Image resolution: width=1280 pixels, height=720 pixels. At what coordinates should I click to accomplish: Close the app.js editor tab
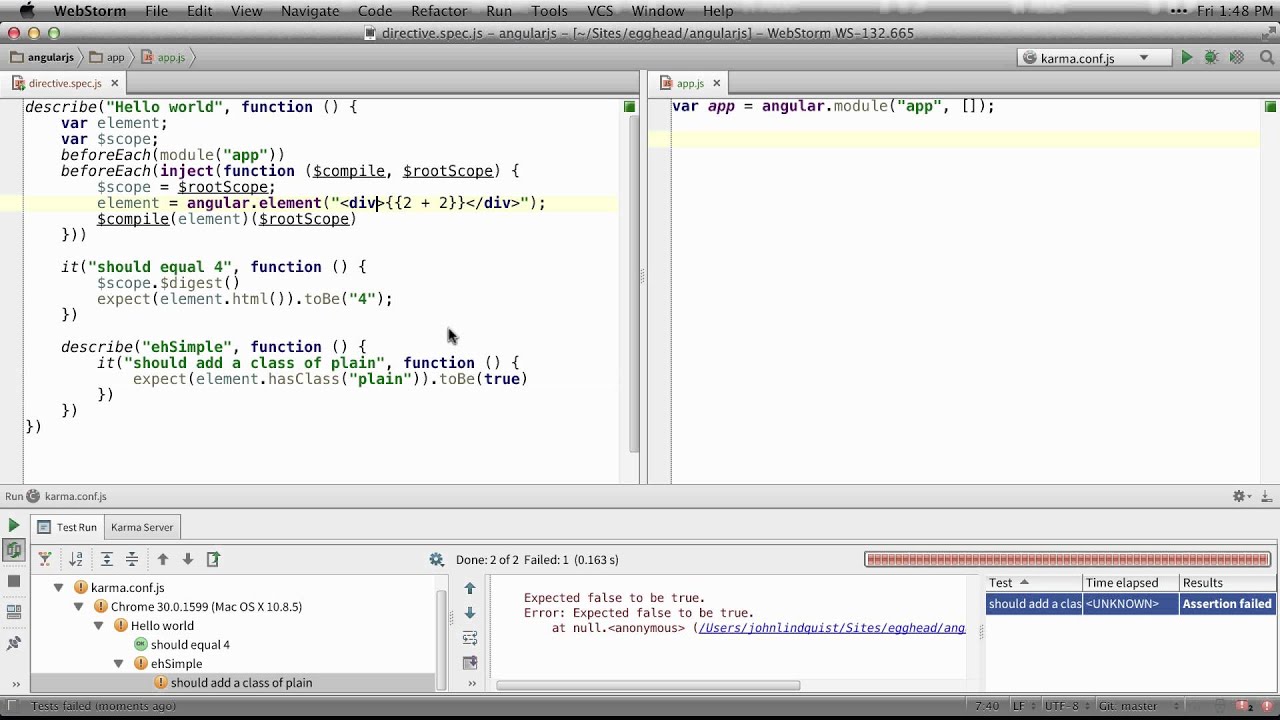pyautogui.click(x=716, y=83)
